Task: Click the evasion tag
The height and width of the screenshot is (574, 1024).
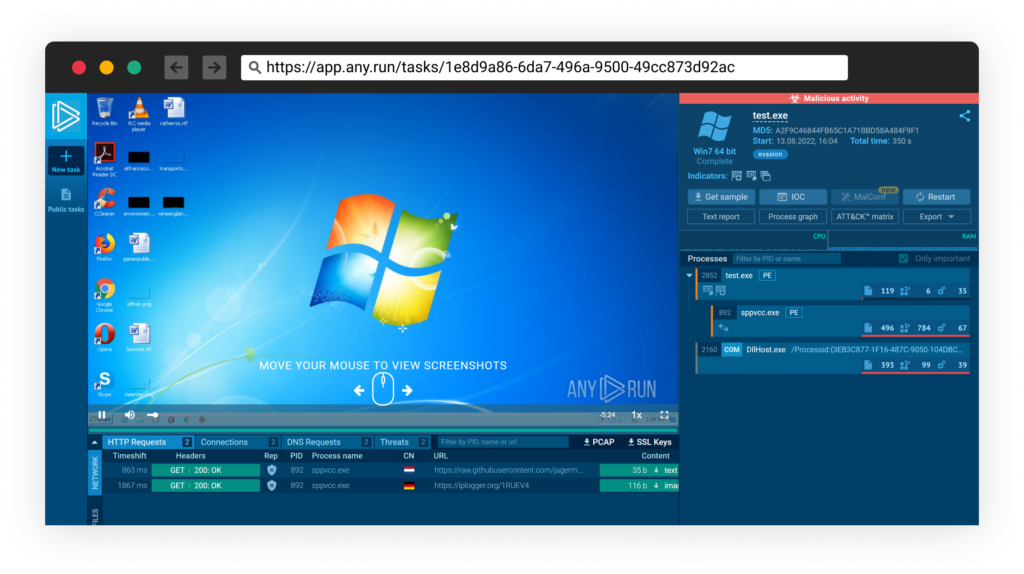Action: coord(770,154)
